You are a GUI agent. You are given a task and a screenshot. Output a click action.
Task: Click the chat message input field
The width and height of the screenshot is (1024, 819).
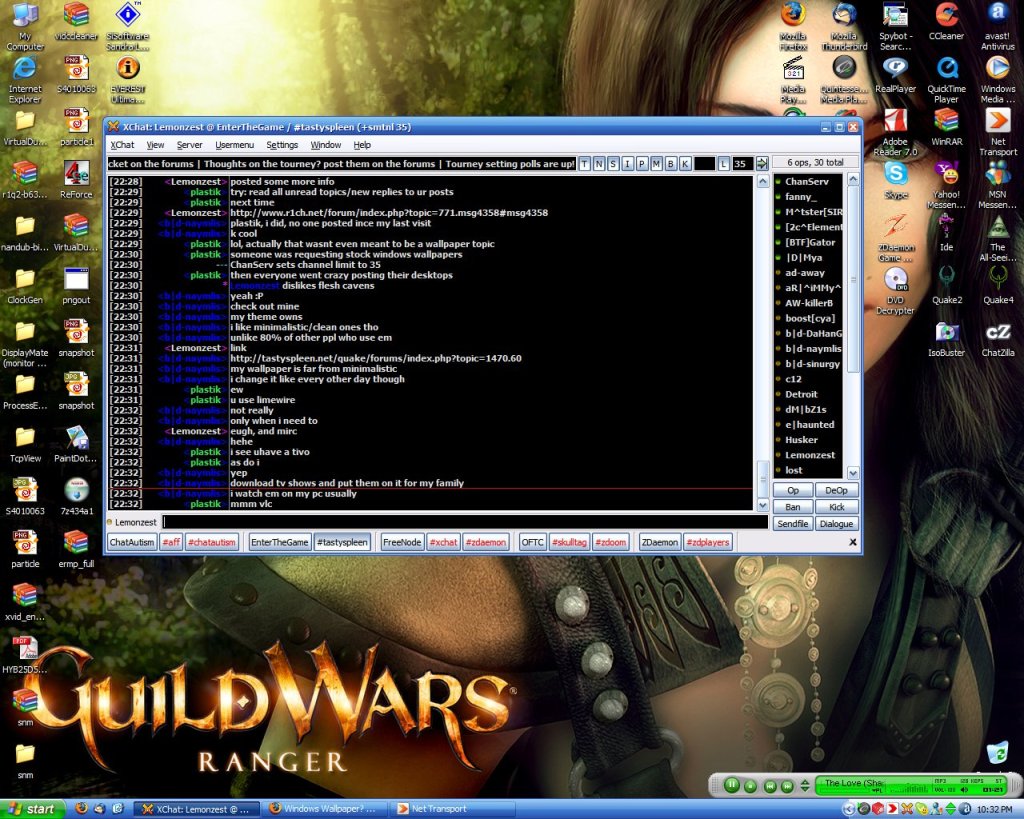[465, 522]
